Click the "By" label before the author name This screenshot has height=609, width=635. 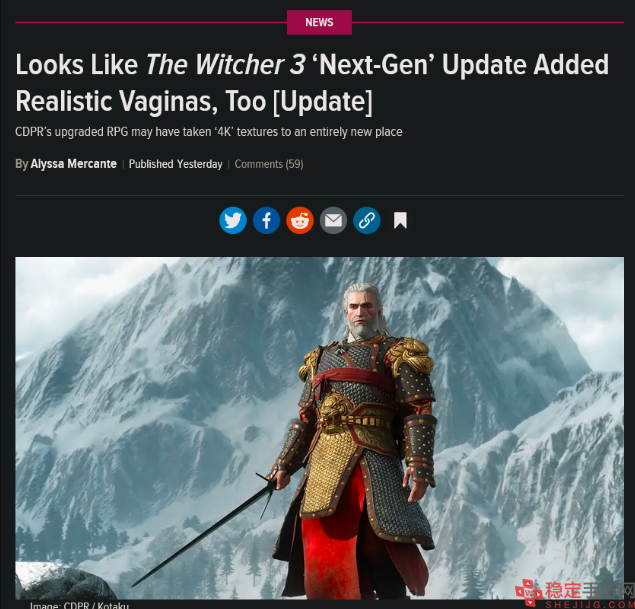[22, 164]
